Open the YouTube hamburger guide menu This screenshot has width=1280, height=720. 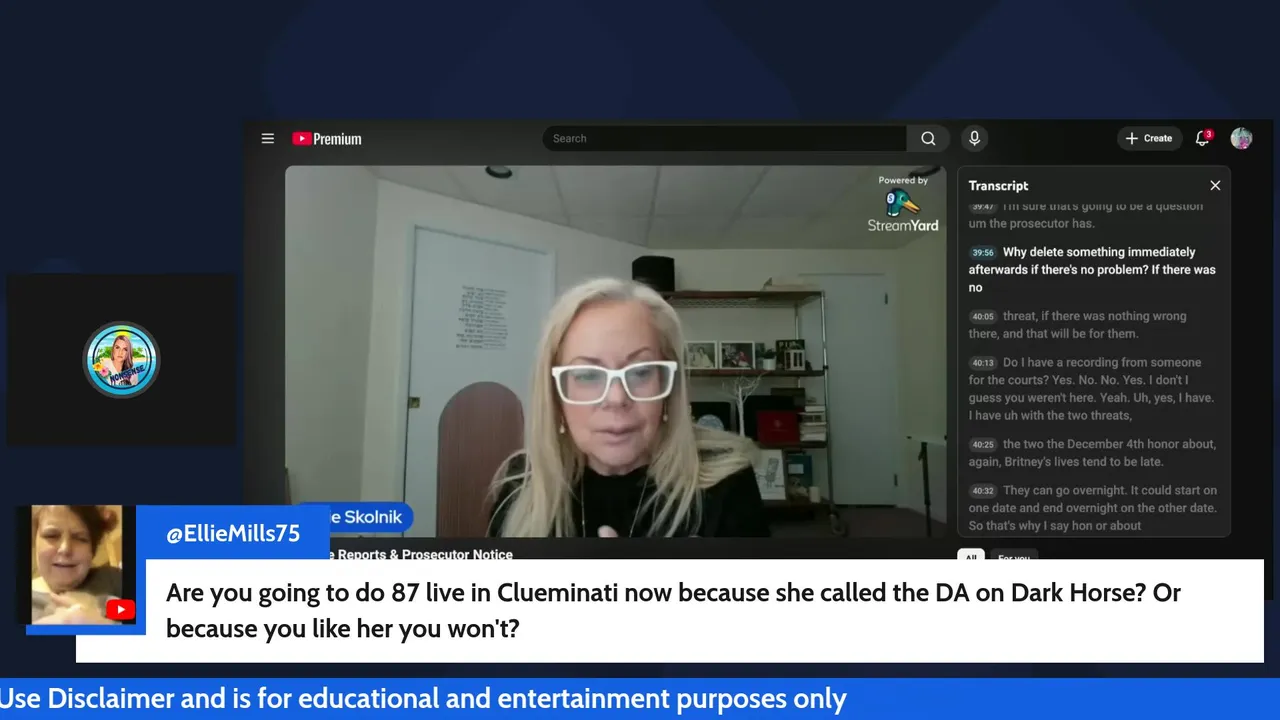pos(268,139)
